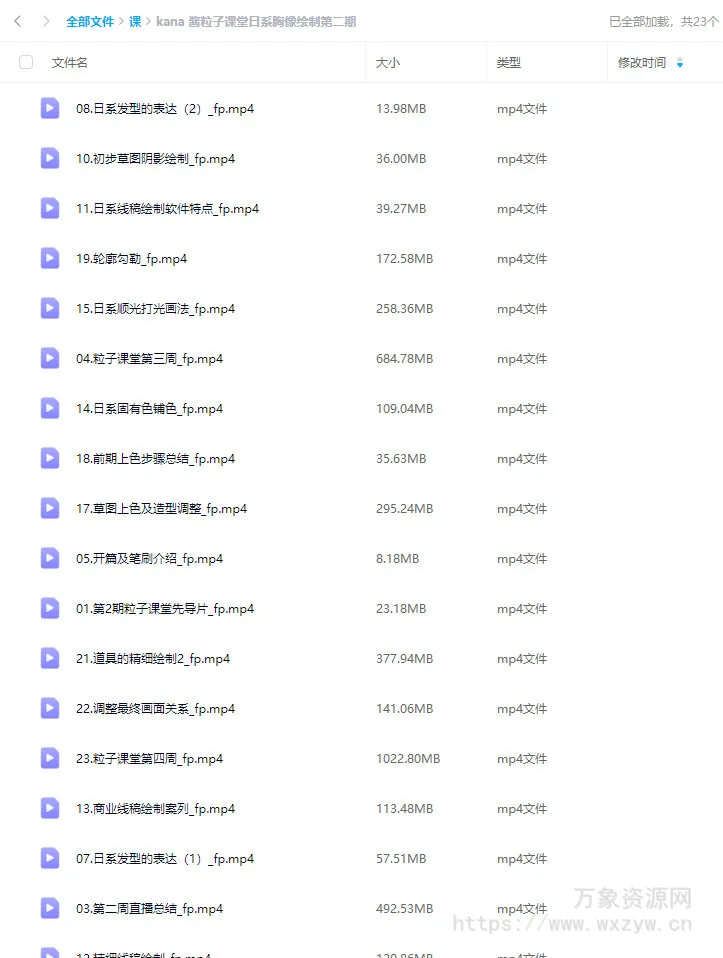Viewport: 723px width, 958px height.
Task: Open file 11.日系线稿绘制软件特点_fp.mp4
Action: (x=167, y=208)
